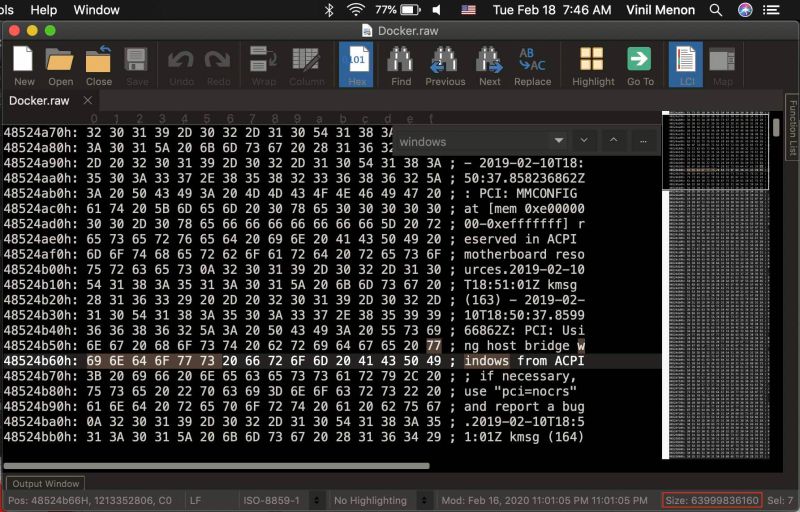Toggle Column mode in toolbar
The image size is (800, 512).
click(306, 65)
